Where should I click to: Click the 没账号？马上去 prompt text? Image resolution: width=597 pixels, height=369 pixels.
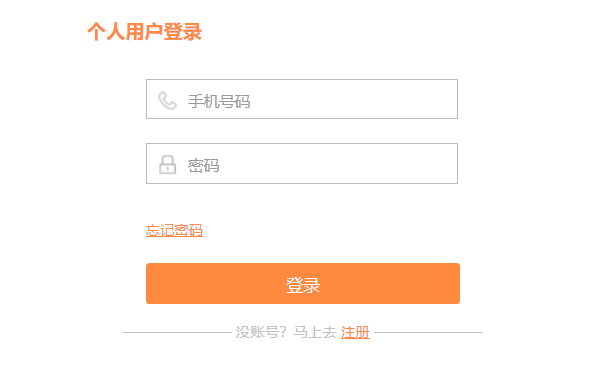(286, 332)
